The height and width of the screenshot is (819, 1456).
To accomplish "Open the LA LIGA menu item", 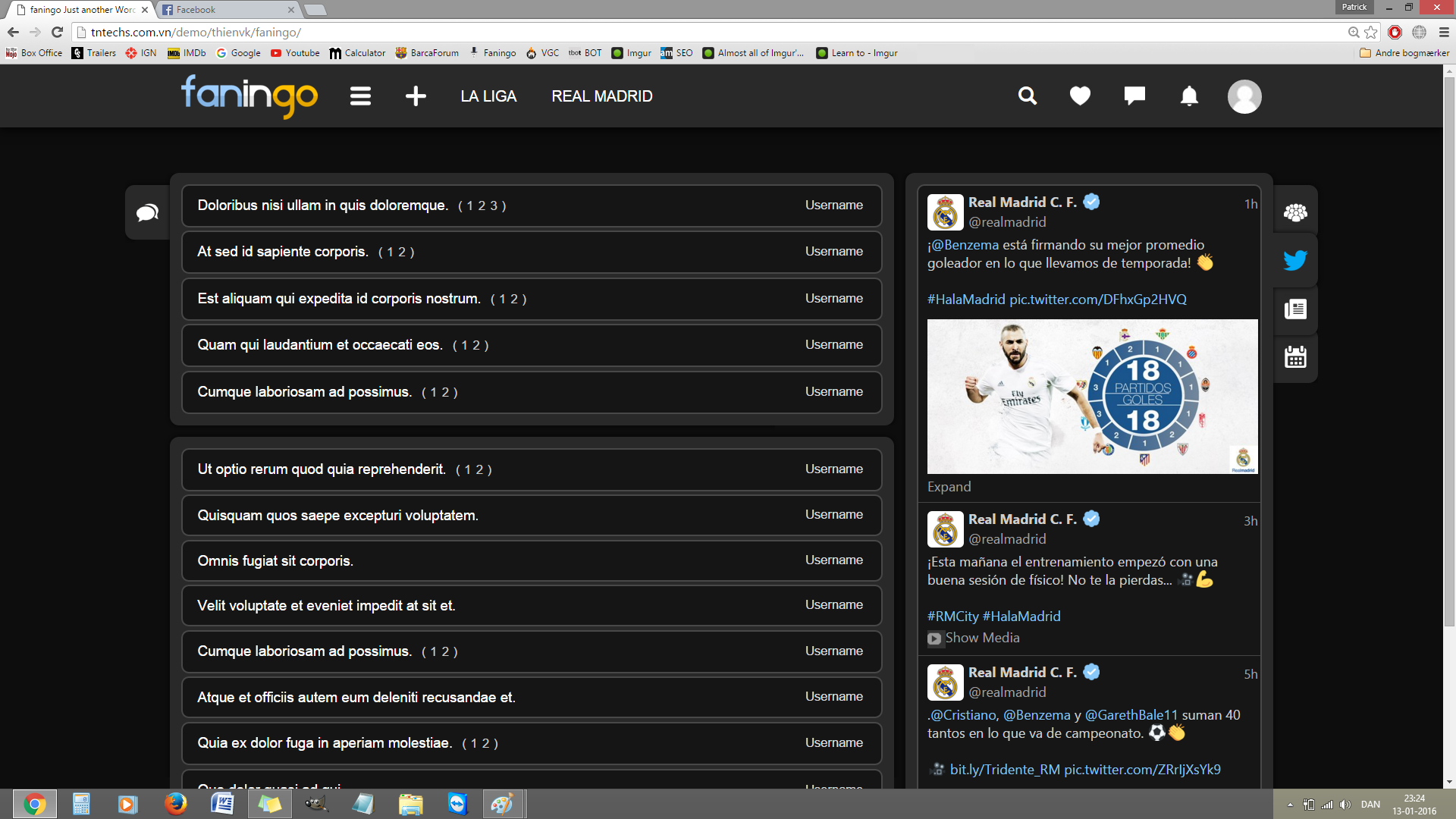I will tap(488, 96).
